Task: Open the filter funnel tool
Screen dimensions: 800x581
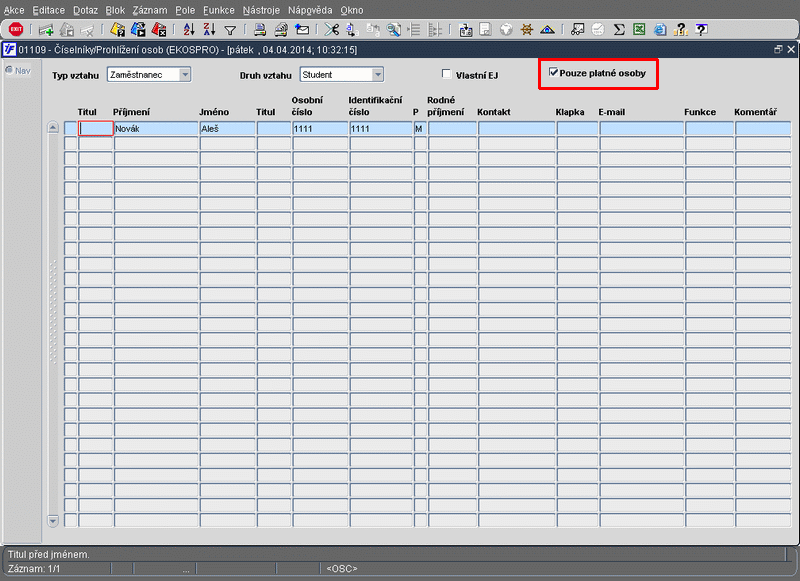Action: tap(230, 31)
